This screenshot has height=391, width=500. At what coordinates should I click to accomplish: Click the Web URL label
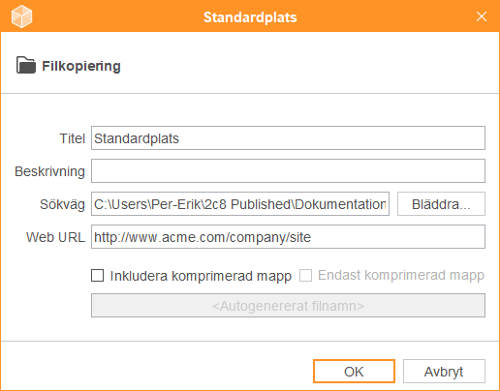(x=56, y=237)
